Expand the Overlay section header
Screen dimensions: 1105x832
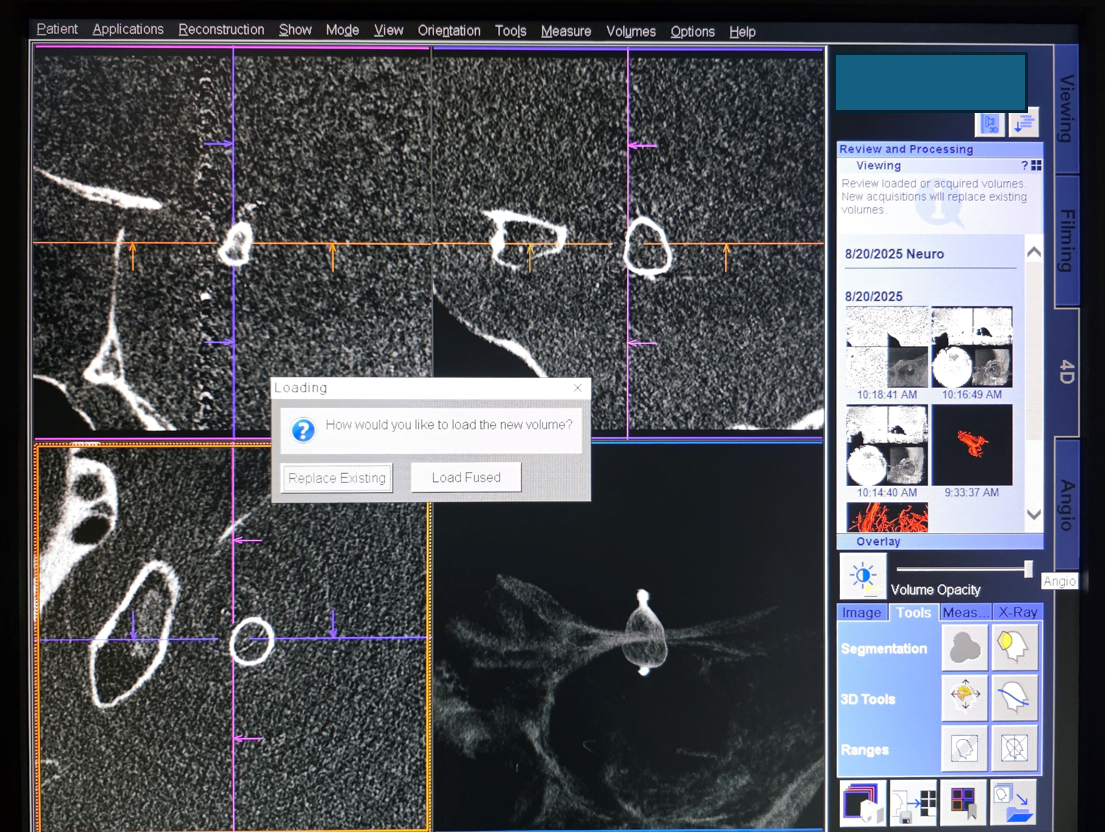point(878,542)
